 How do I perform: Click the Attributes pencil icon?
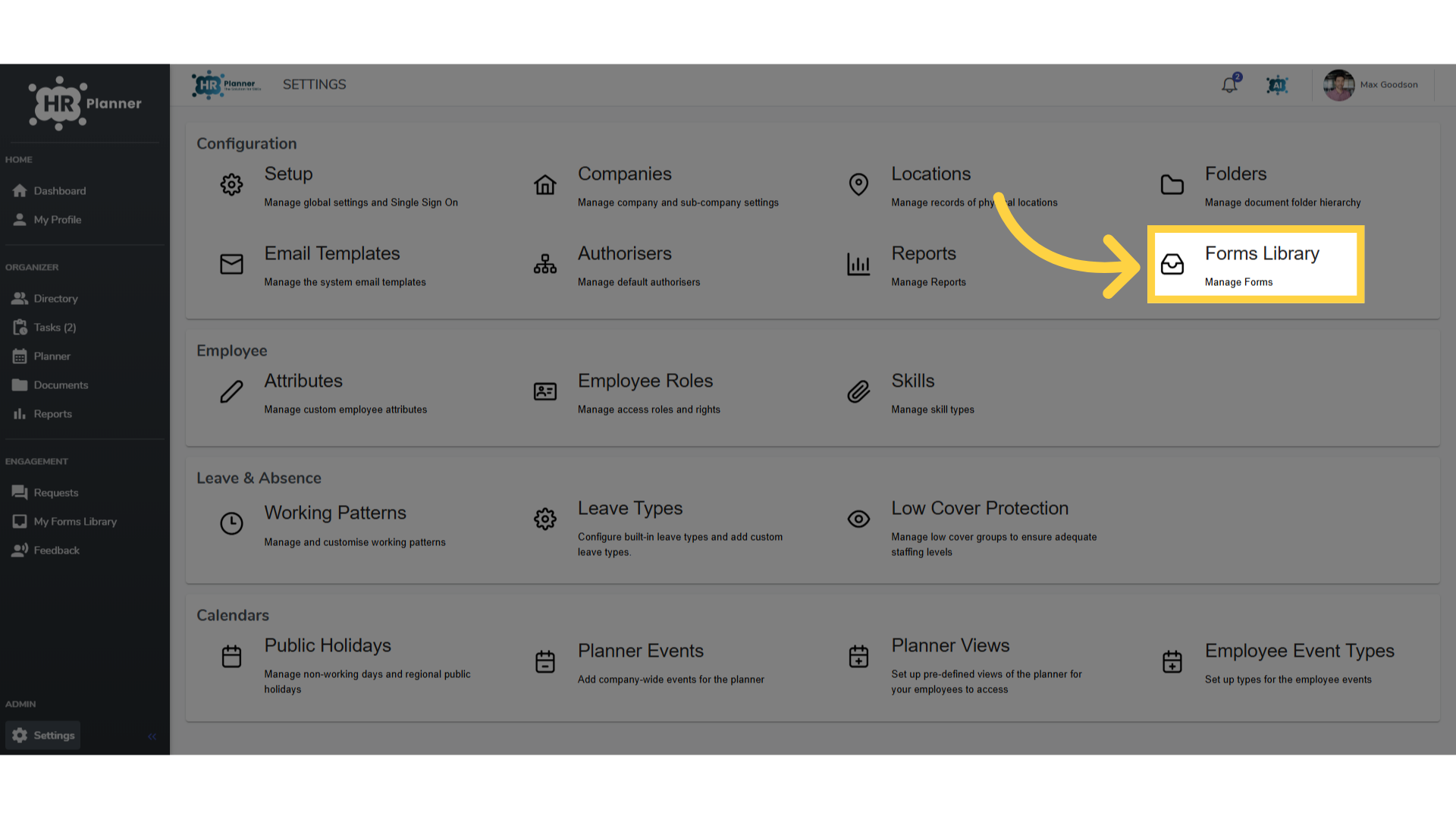(x=231, y=391)
